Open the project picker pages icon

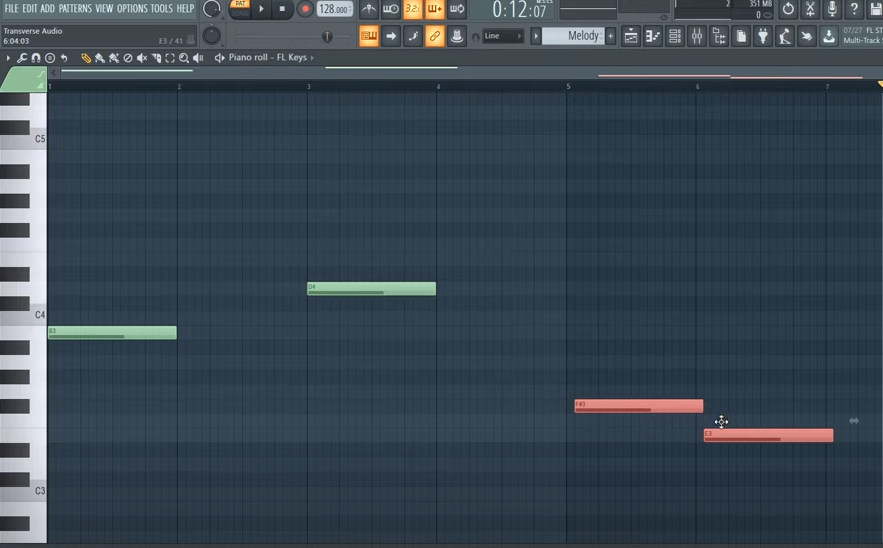tap(741, 37)
